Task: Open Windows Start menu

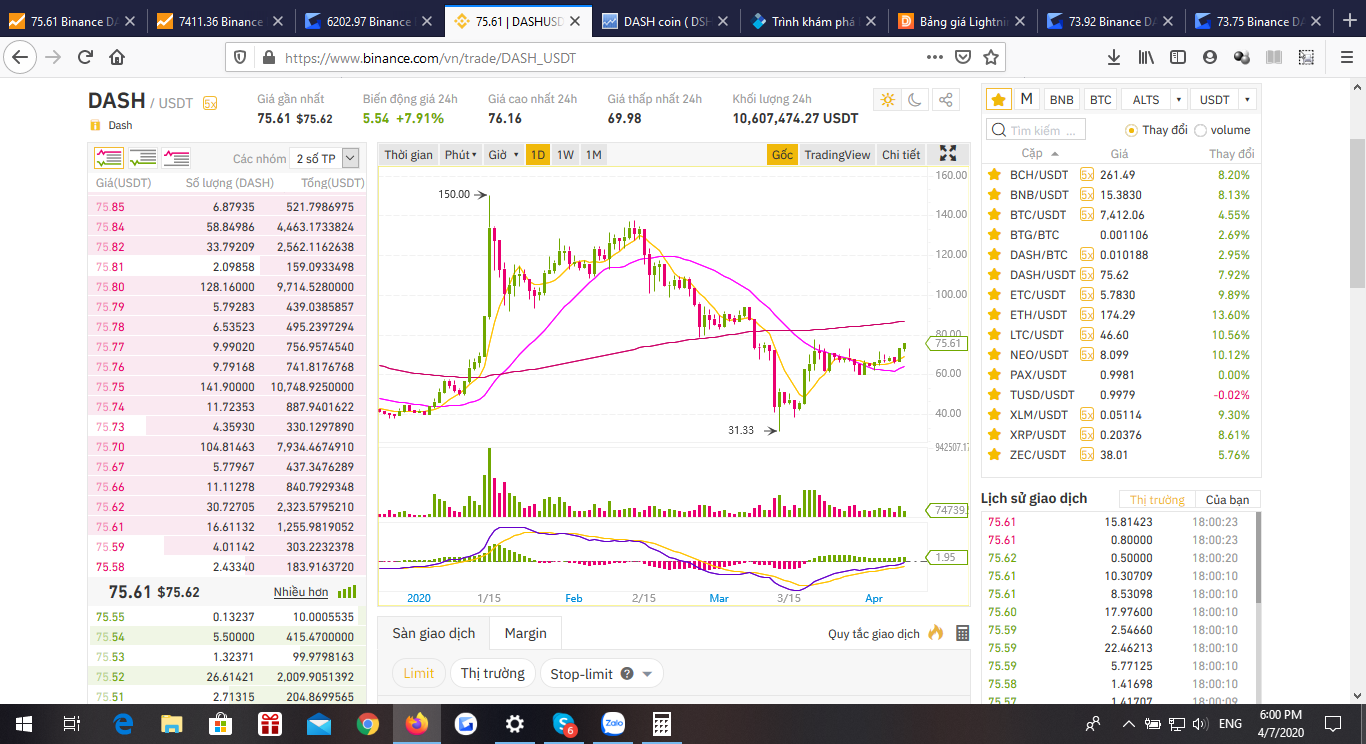Action: click(x=23, y=724)
